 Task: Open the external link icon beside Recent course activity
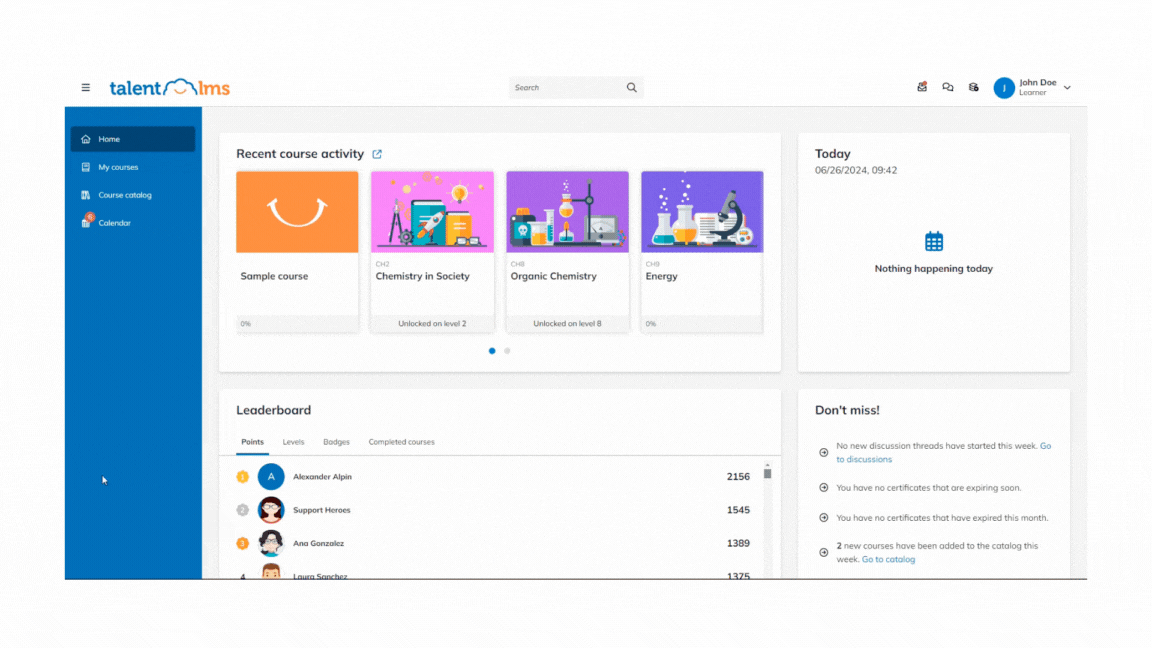click(x=377, y=154)
